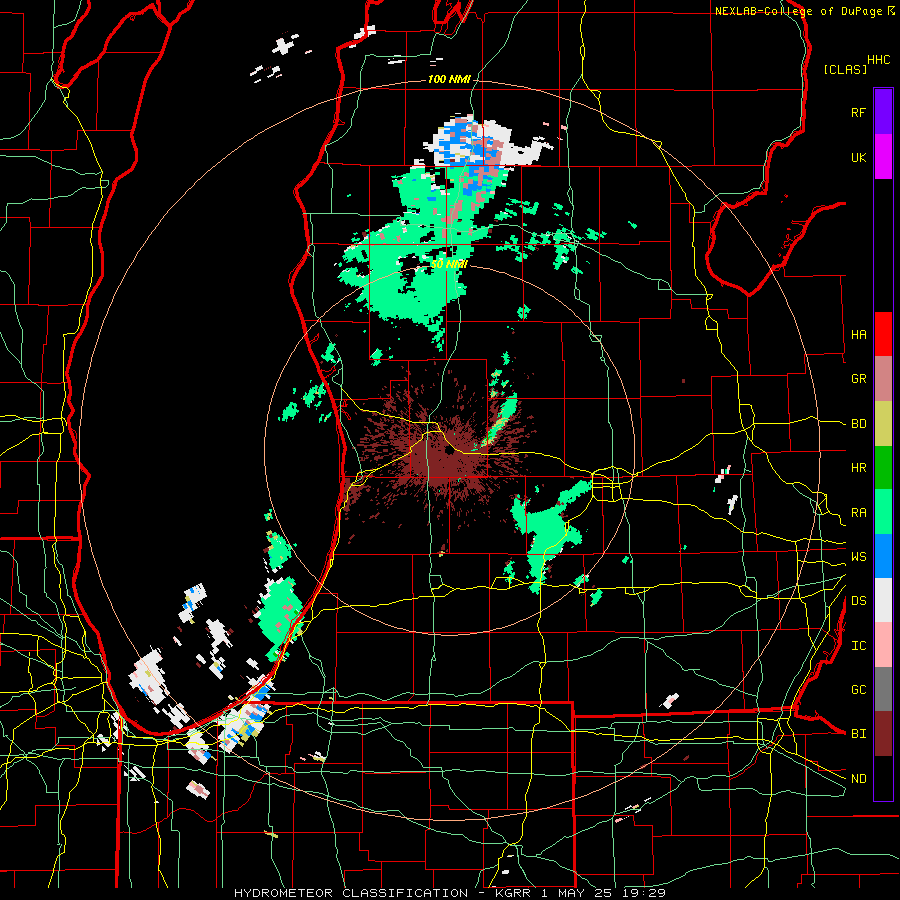Click the RF legend label
Screen dimensions: 900x900
coord(858,112)
